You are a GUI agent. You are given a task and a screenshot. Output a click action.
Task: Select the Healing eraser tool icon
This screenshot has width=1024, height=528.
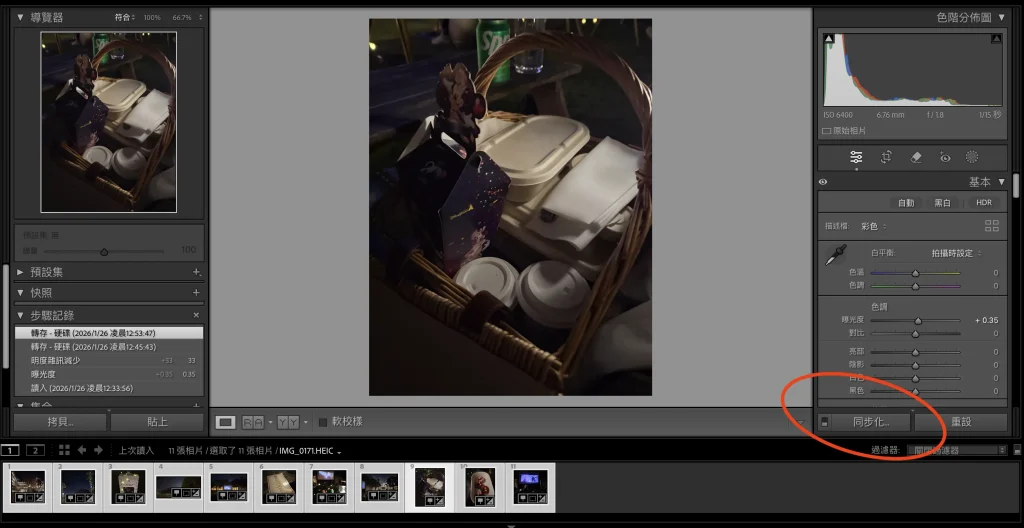(x=915, y=157)
